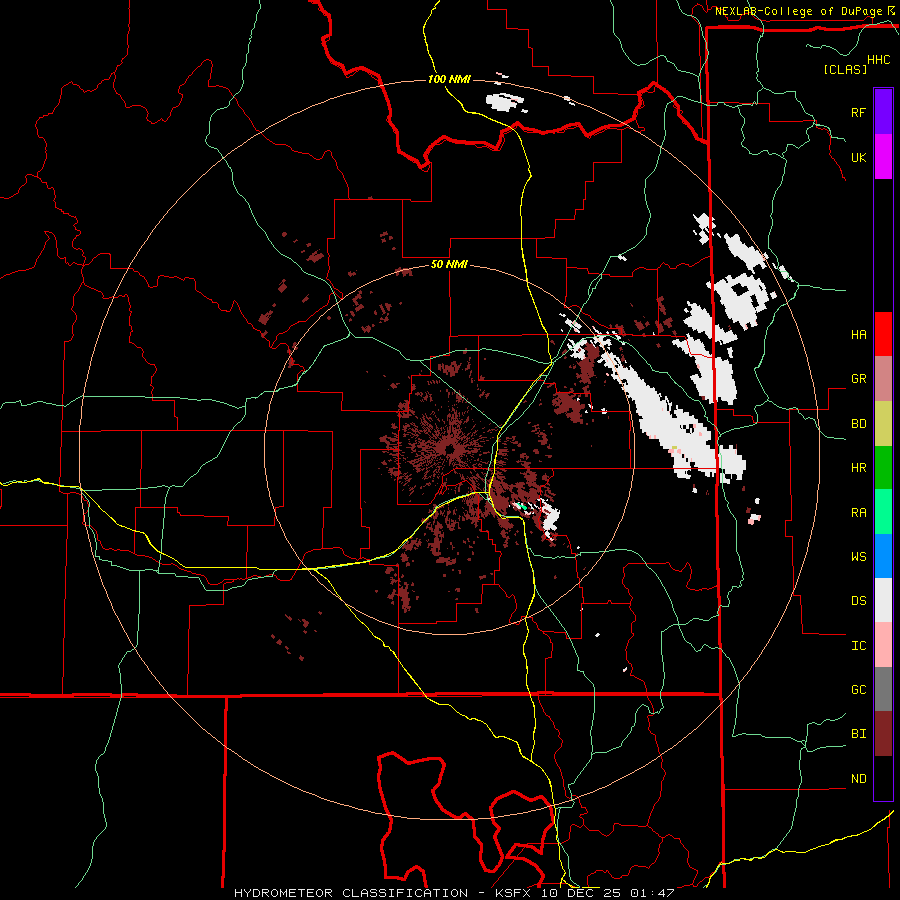Click the BI brown legend swatch
The image size is (900, 900).
883,734
